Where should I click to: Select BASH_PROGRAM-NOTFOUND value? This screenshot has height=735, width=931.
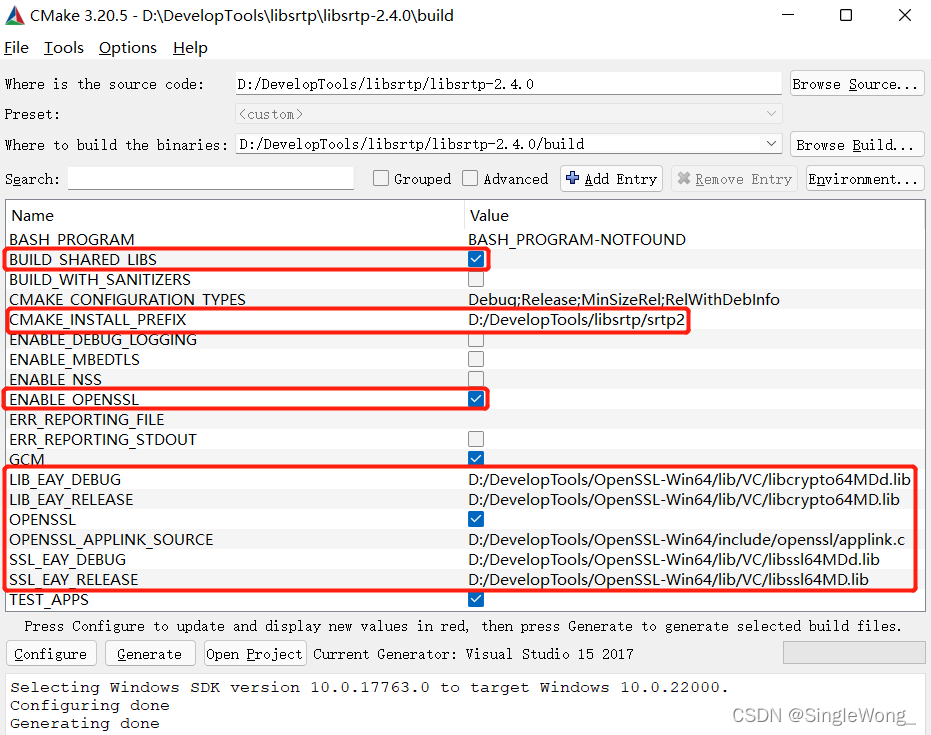coord(577,239)
